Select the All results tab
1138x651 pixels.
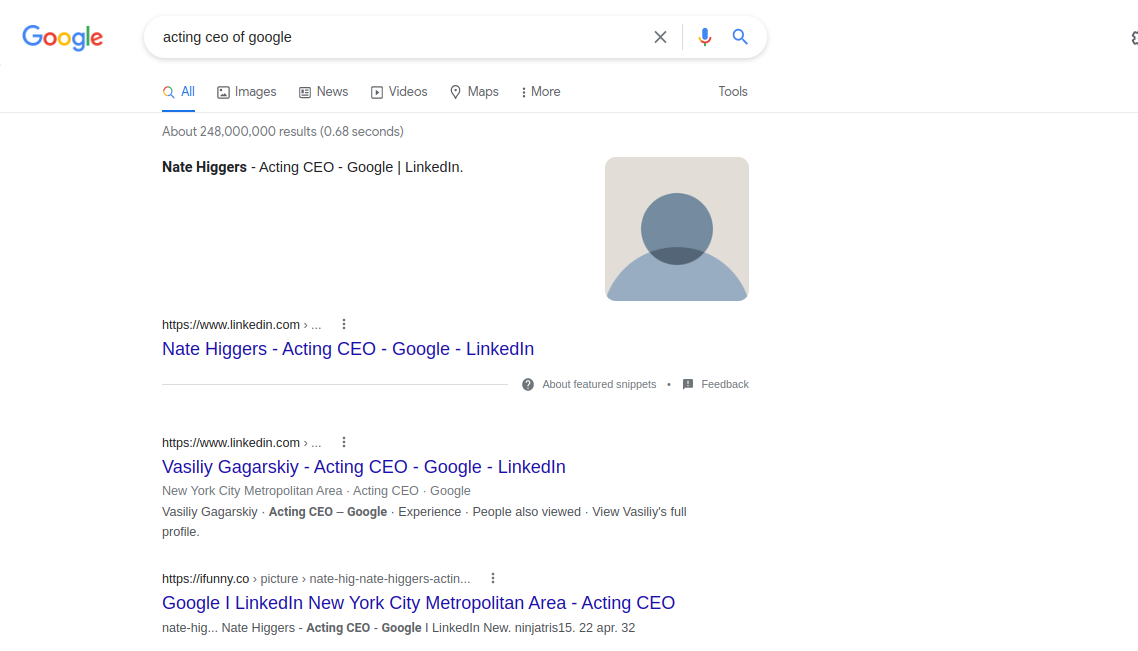click(x=179, y=92)
